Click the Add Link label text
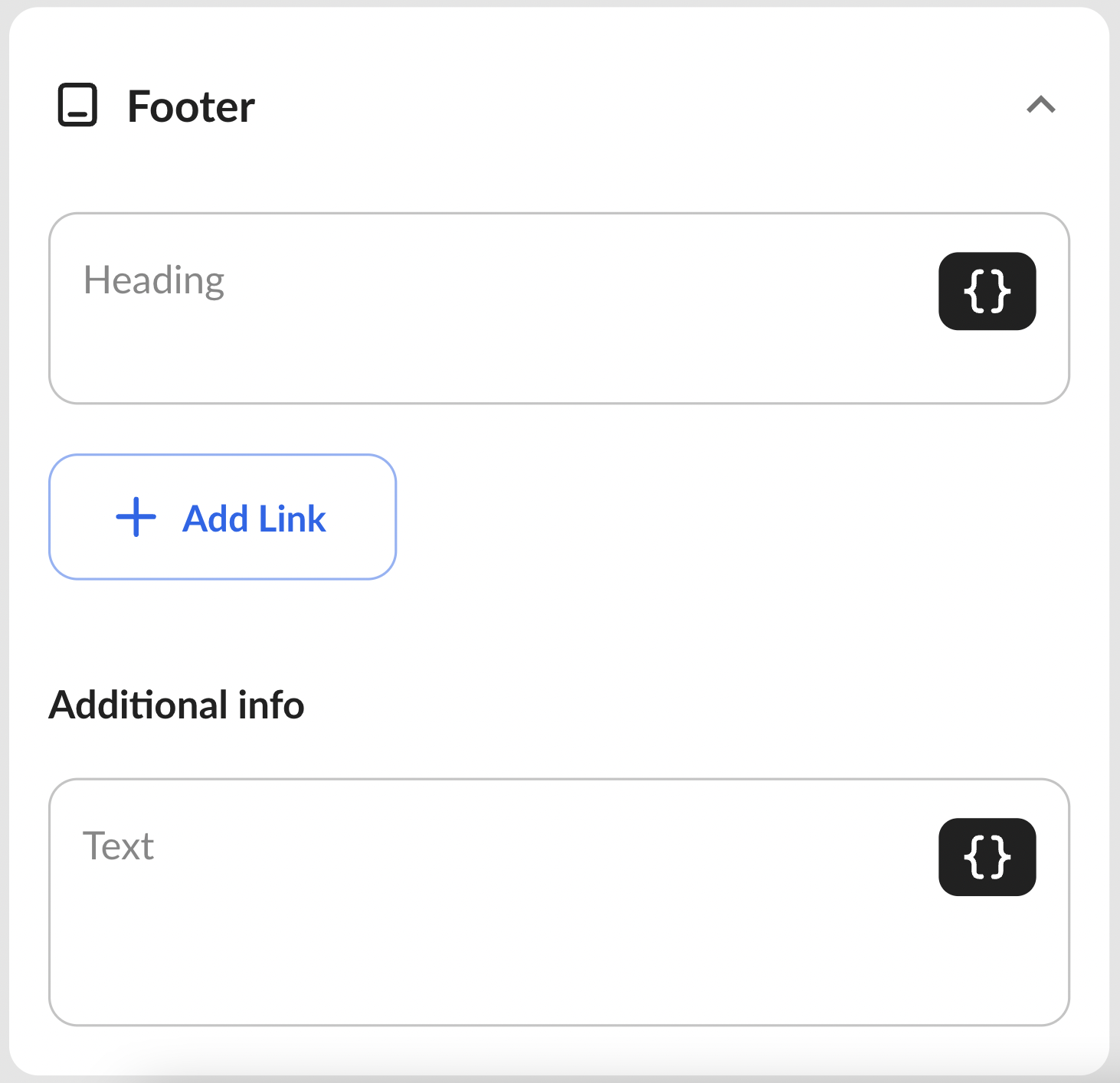This screenshot has height=1083, width=1120. [x=254, y=519]
